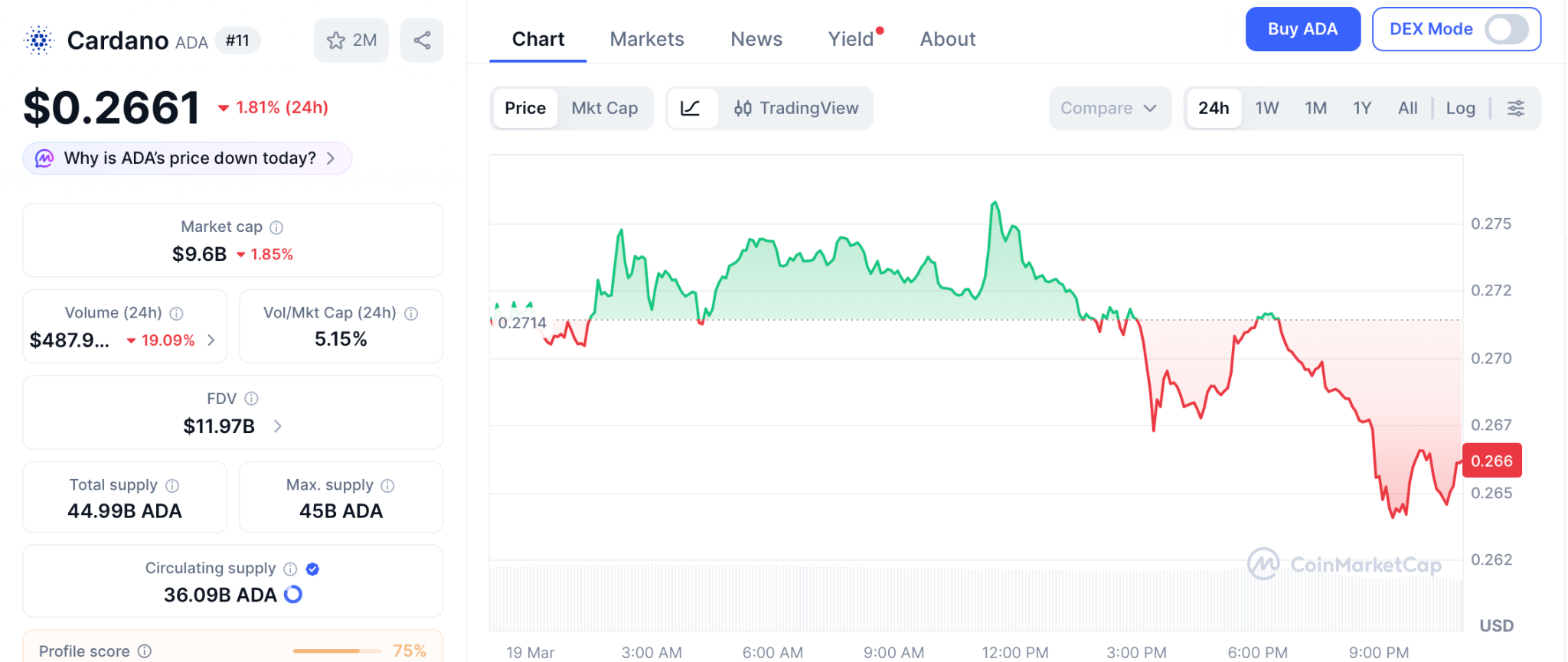Open the News tab
Image resolution: width=1568 pixels, height=662 pixels.
tap(756, 39)
